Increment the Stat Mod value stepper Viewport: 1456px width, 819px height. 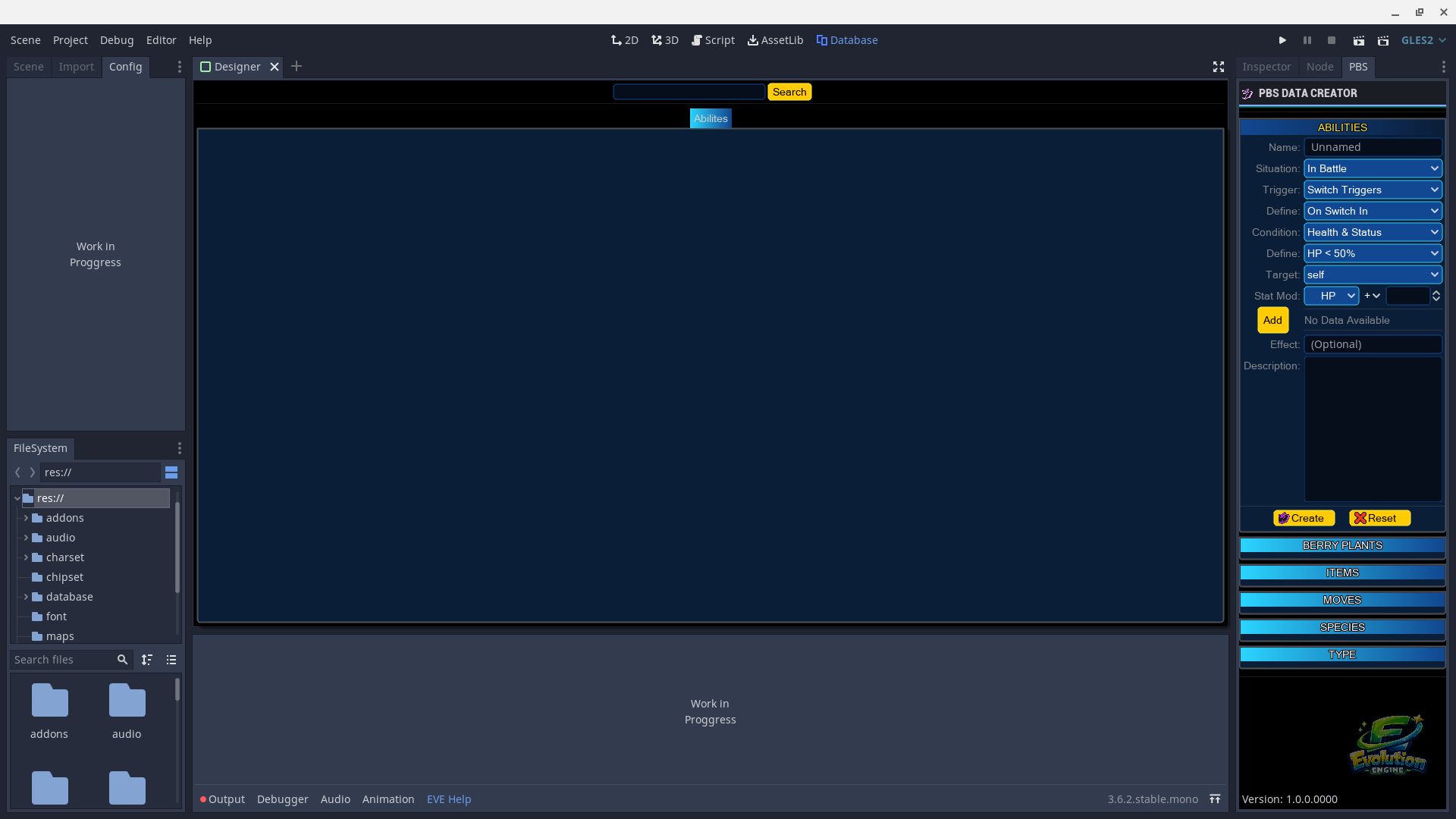(x=1436, y=293)
